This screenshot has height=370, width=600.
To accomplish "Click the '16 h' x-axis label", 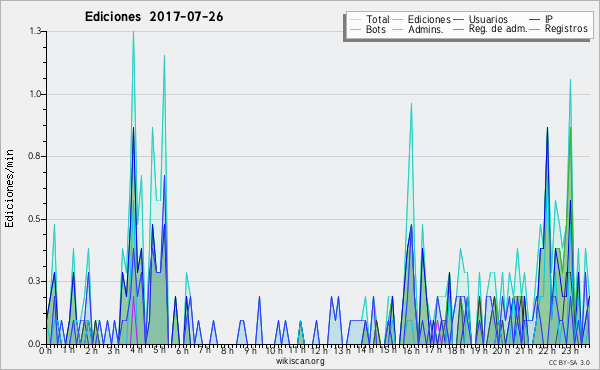I will (410, 350).
